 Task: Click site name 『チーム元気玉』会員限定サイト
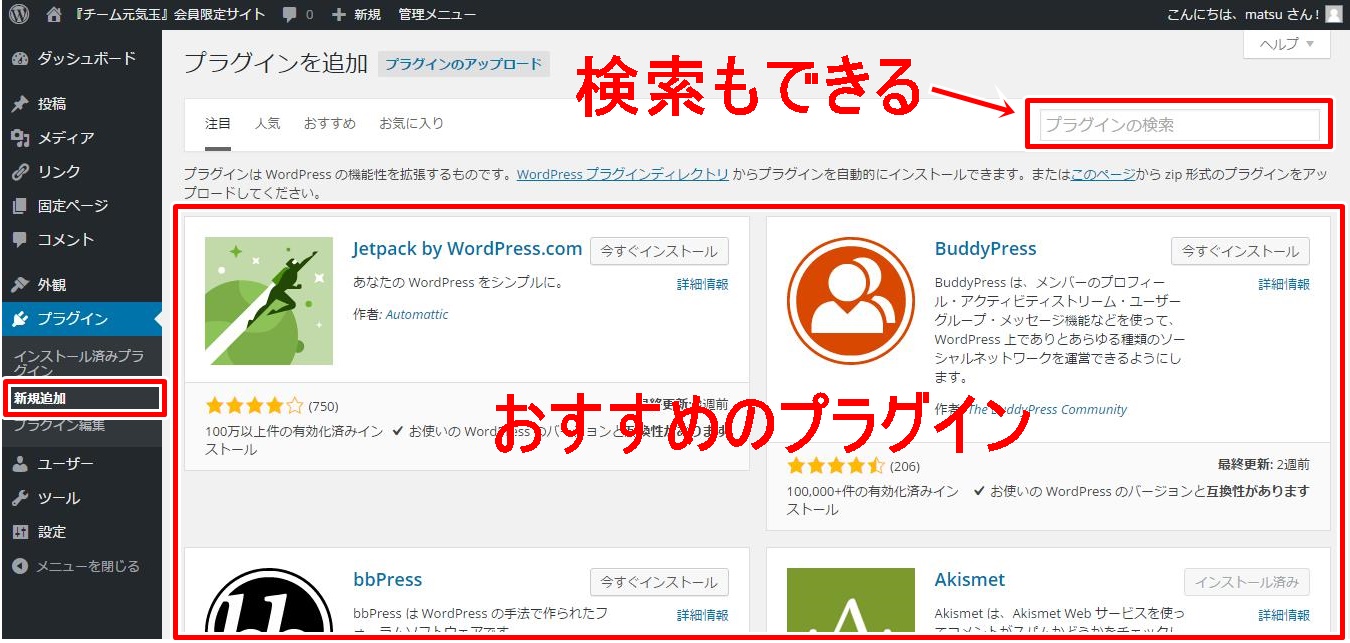point(171,15)
